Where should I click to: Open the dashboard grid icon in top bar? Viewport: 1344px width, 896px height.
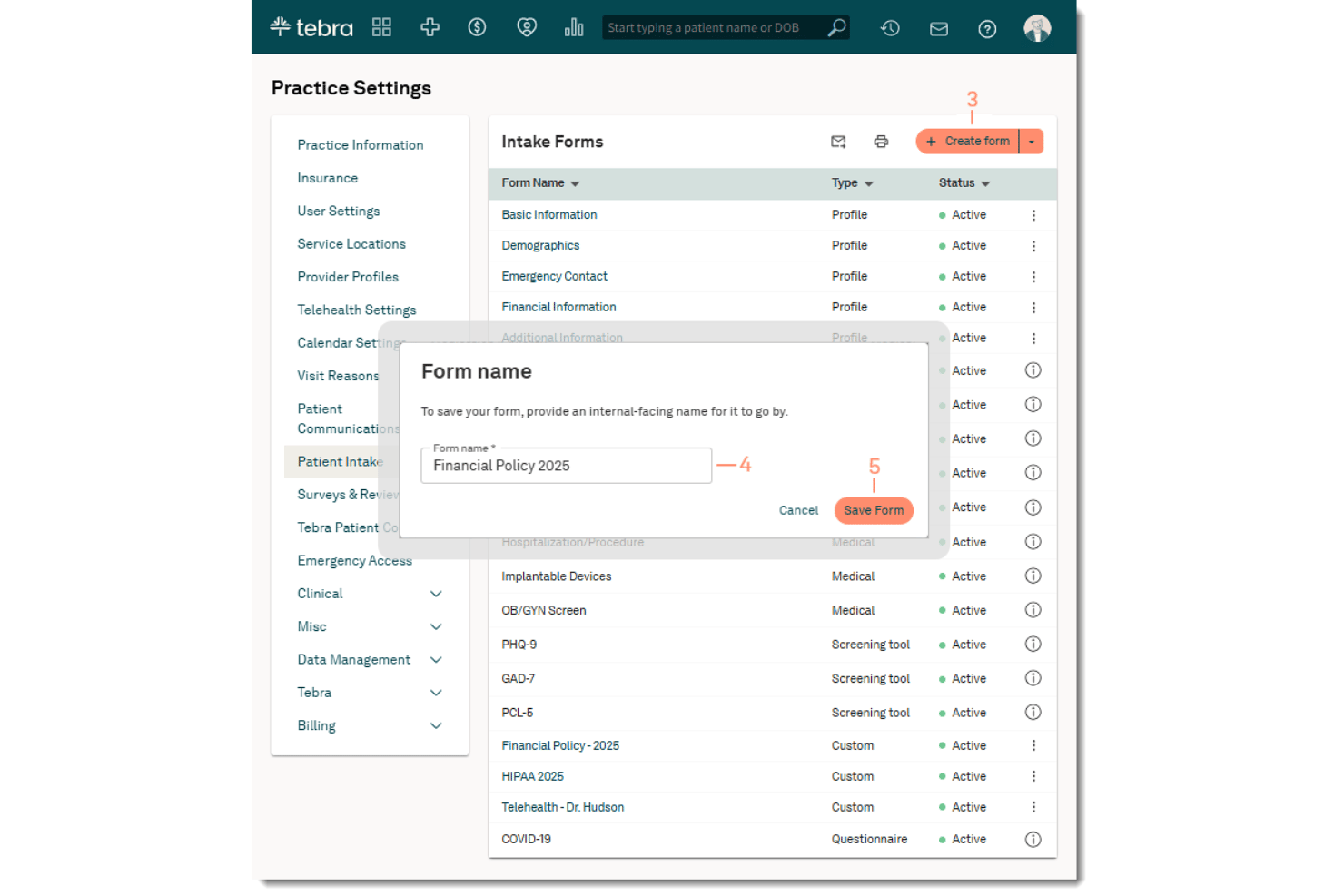pyautogui.click(x=381, y=27)
